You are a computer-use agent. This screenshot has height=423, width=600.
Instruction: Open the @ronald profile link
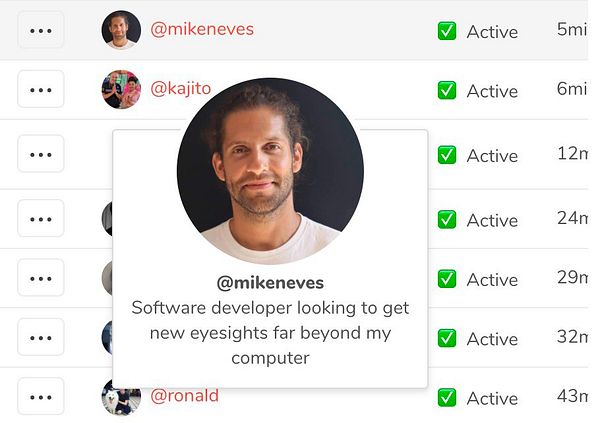point(184,396)
